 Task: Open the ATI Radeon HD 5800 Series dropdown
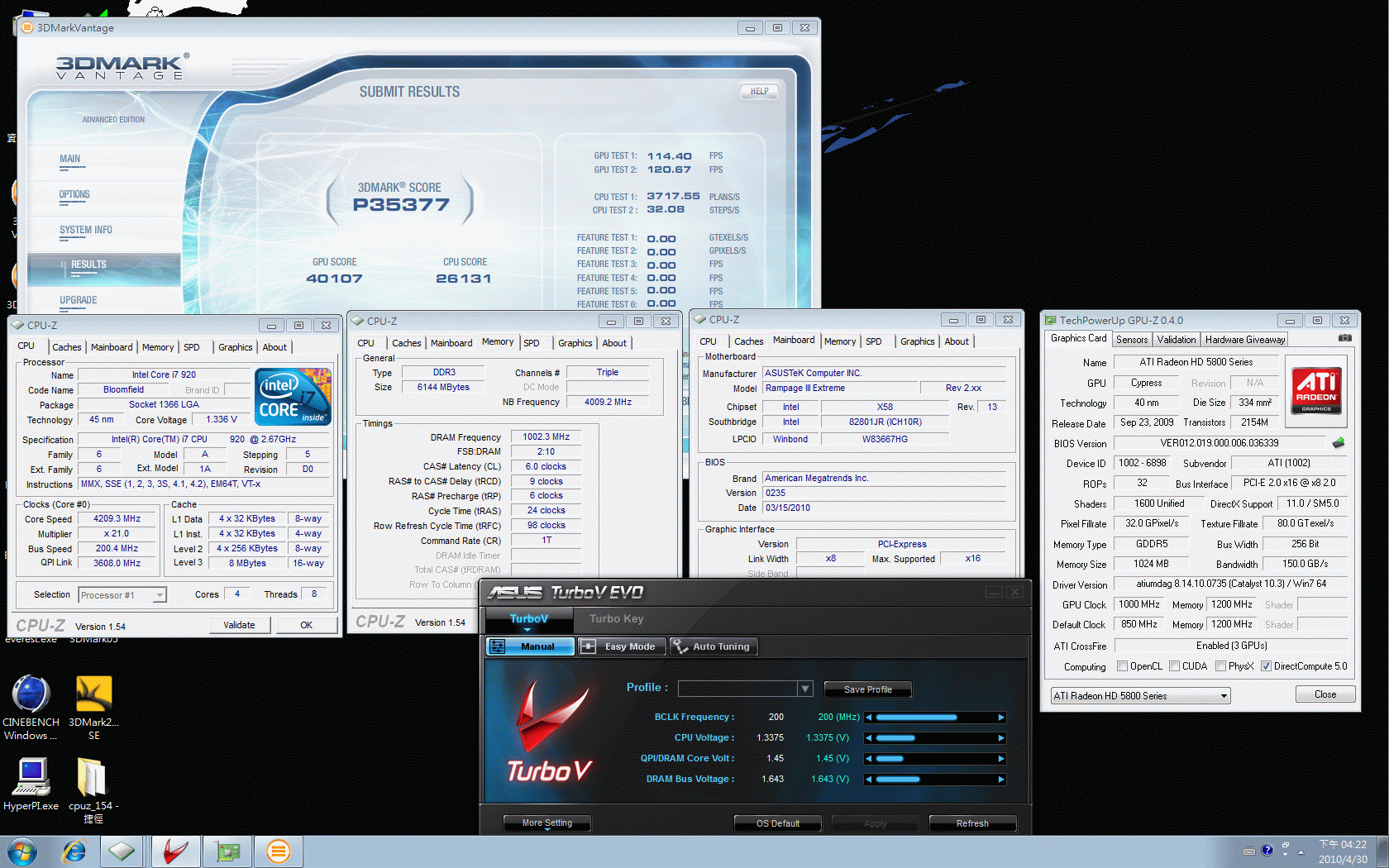(1140, 696)
